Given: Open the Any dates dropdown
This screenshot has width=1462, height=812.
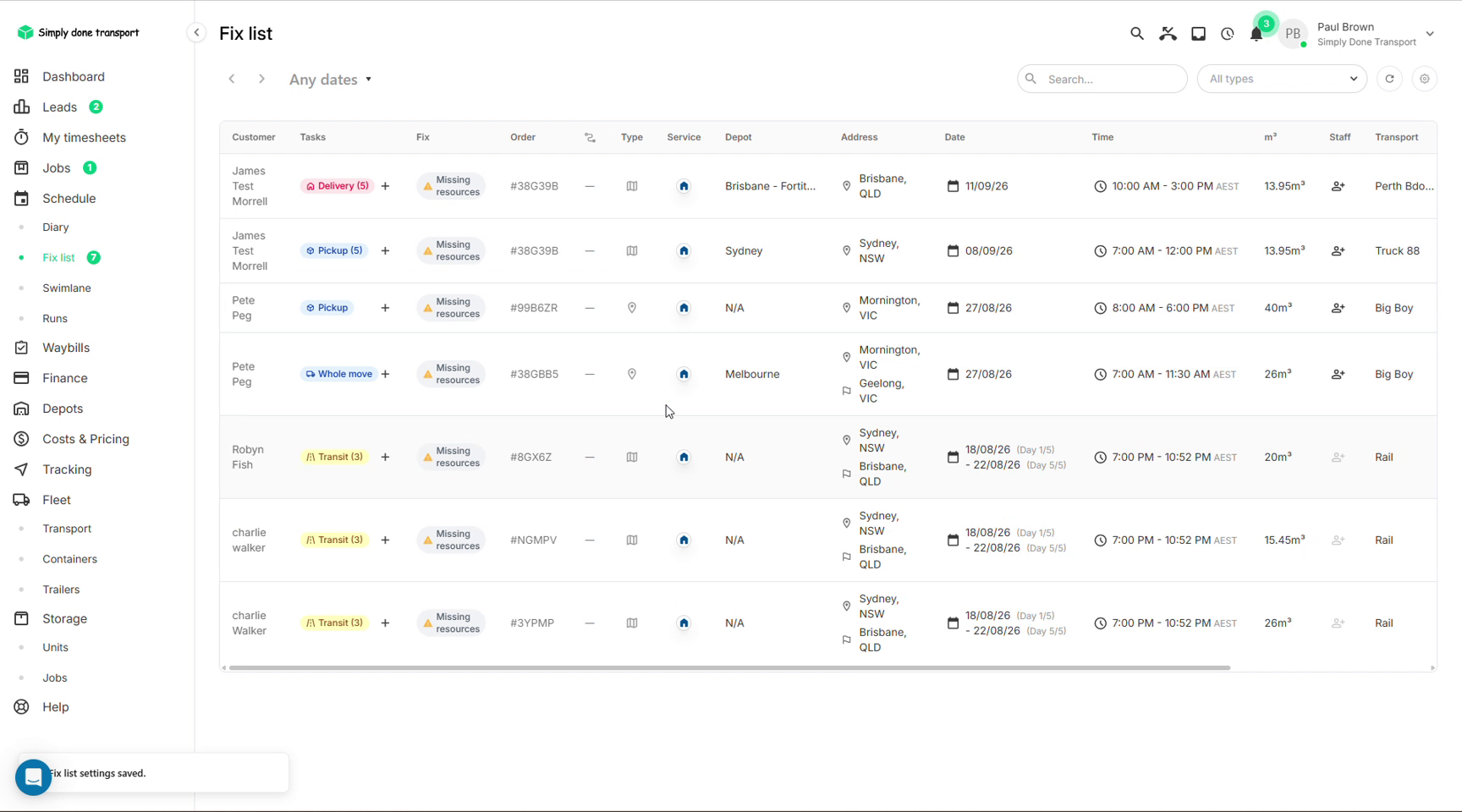Looking at the screenshot, I should (330, 80).
